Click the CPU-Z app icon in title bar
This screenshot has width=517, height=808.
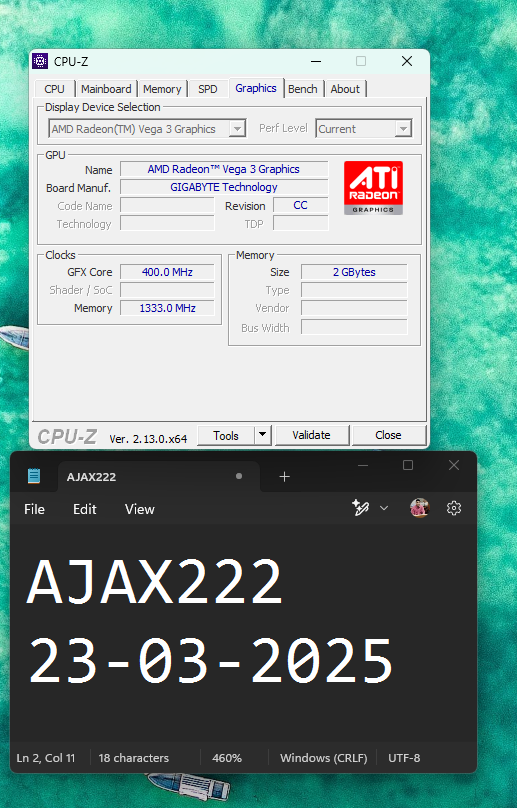click(40, 61)
